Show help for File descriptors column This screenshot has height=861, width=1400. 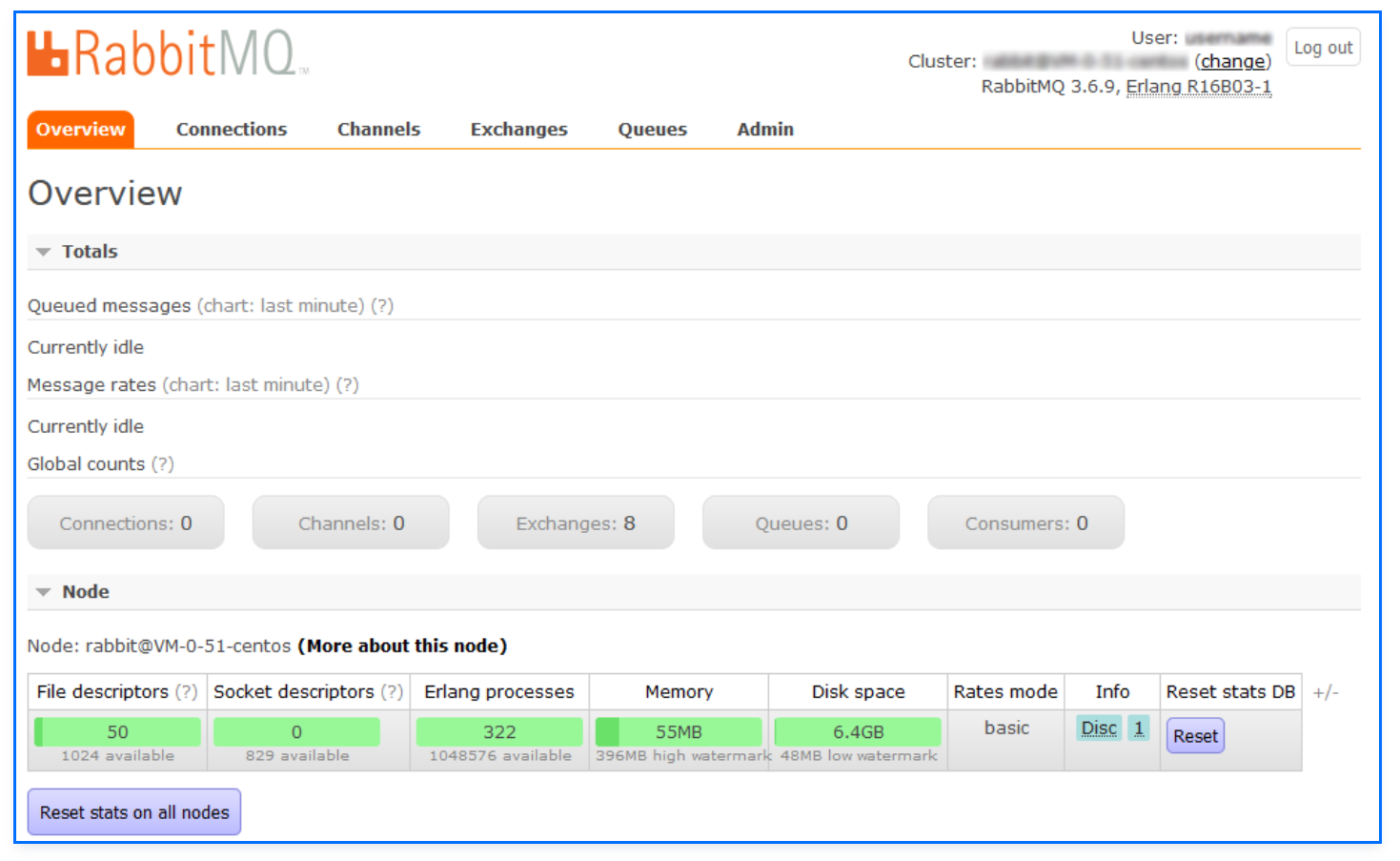[x=187, y=692]
